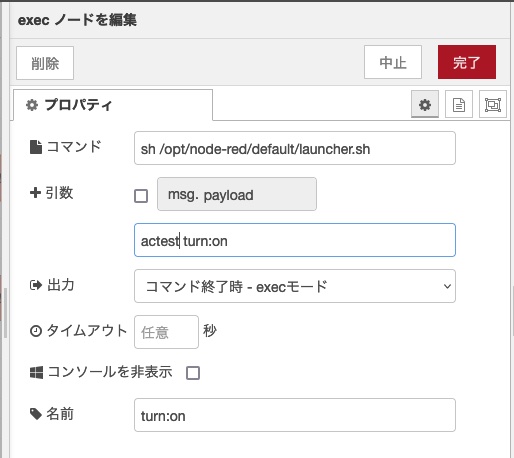Click the タイムアウト seconds field
This screenshot has width=514, height=458.
[166, 332]
